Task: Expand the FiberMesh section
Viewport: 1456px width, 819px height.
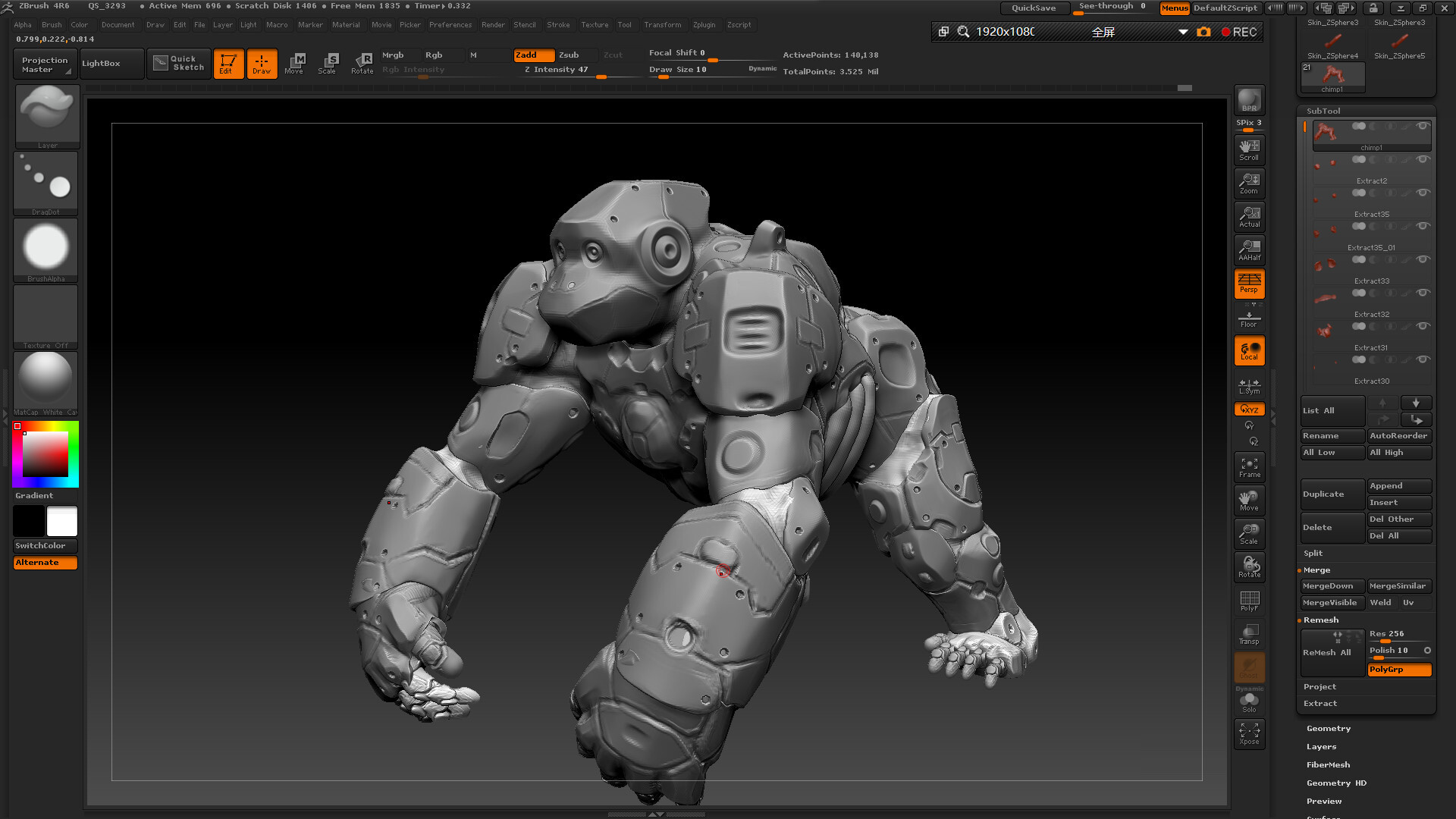Action: [1328, 764]
